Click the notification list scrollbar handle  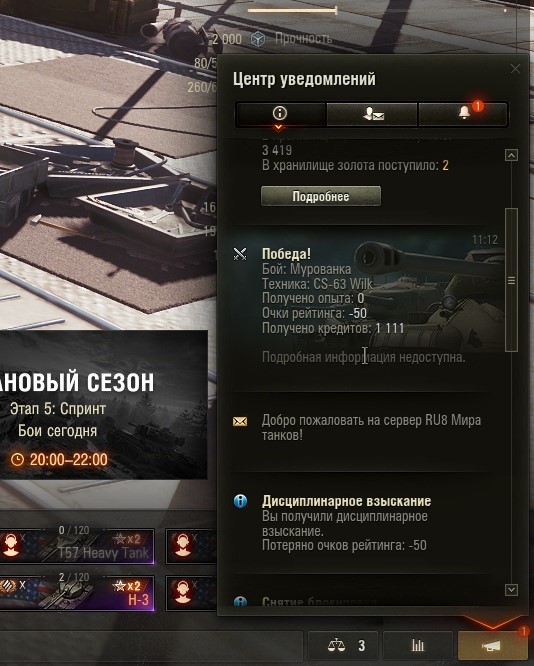pos(511,280)
